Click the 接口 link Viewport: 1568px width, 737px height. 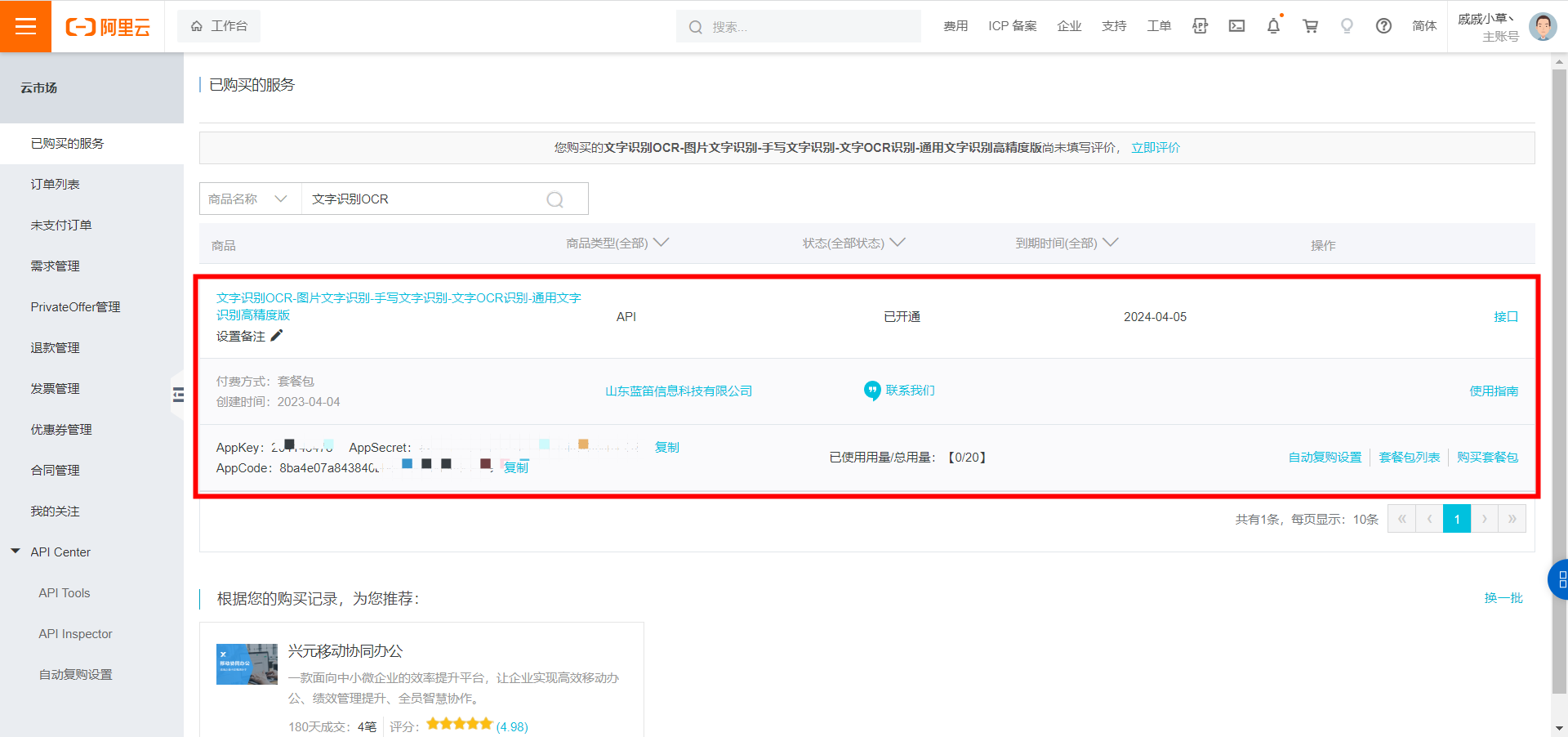pos(1505,317)
